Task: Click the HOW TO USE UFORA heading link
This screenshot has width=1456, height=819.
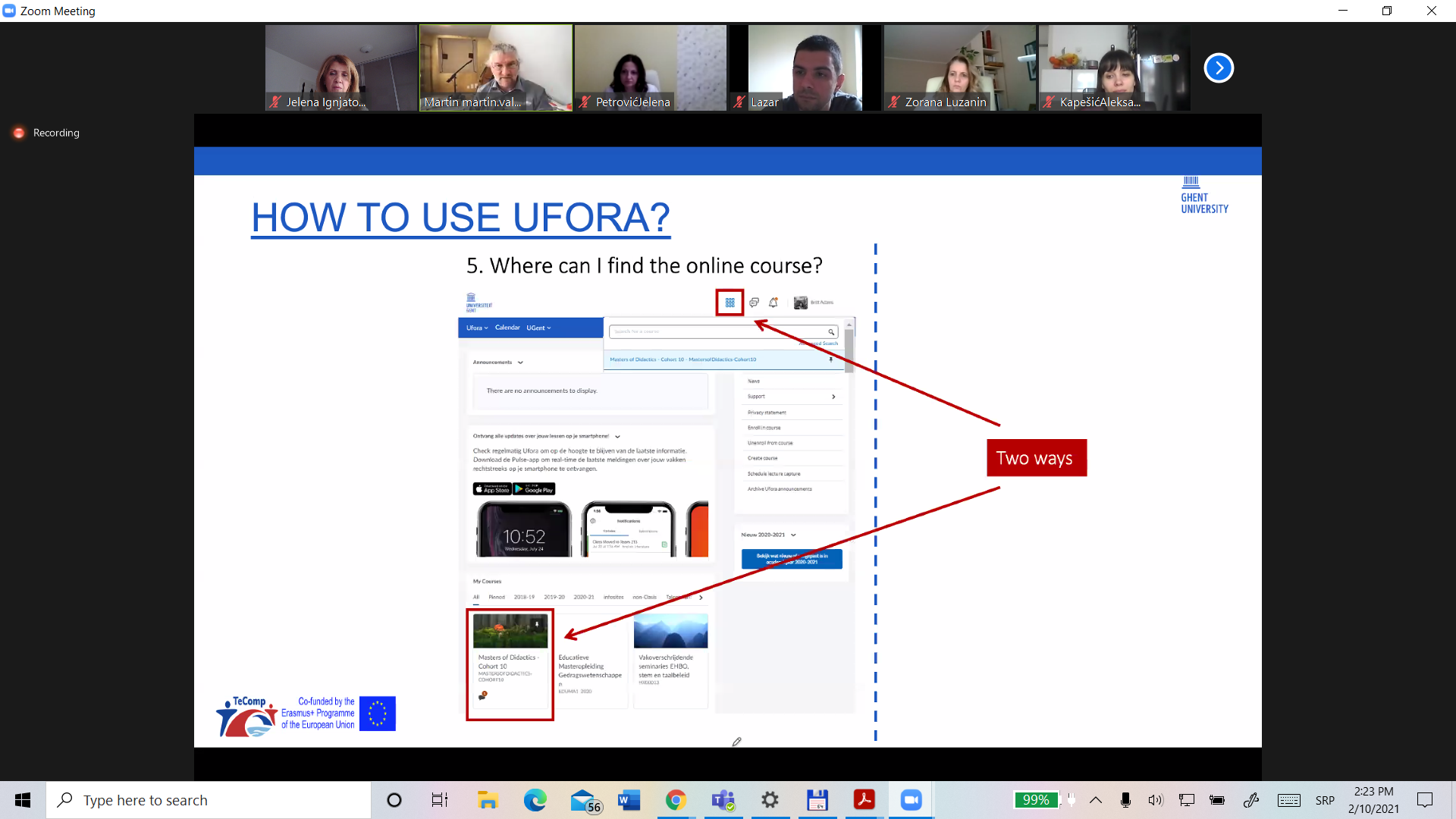Action: [x=460, y=218]
